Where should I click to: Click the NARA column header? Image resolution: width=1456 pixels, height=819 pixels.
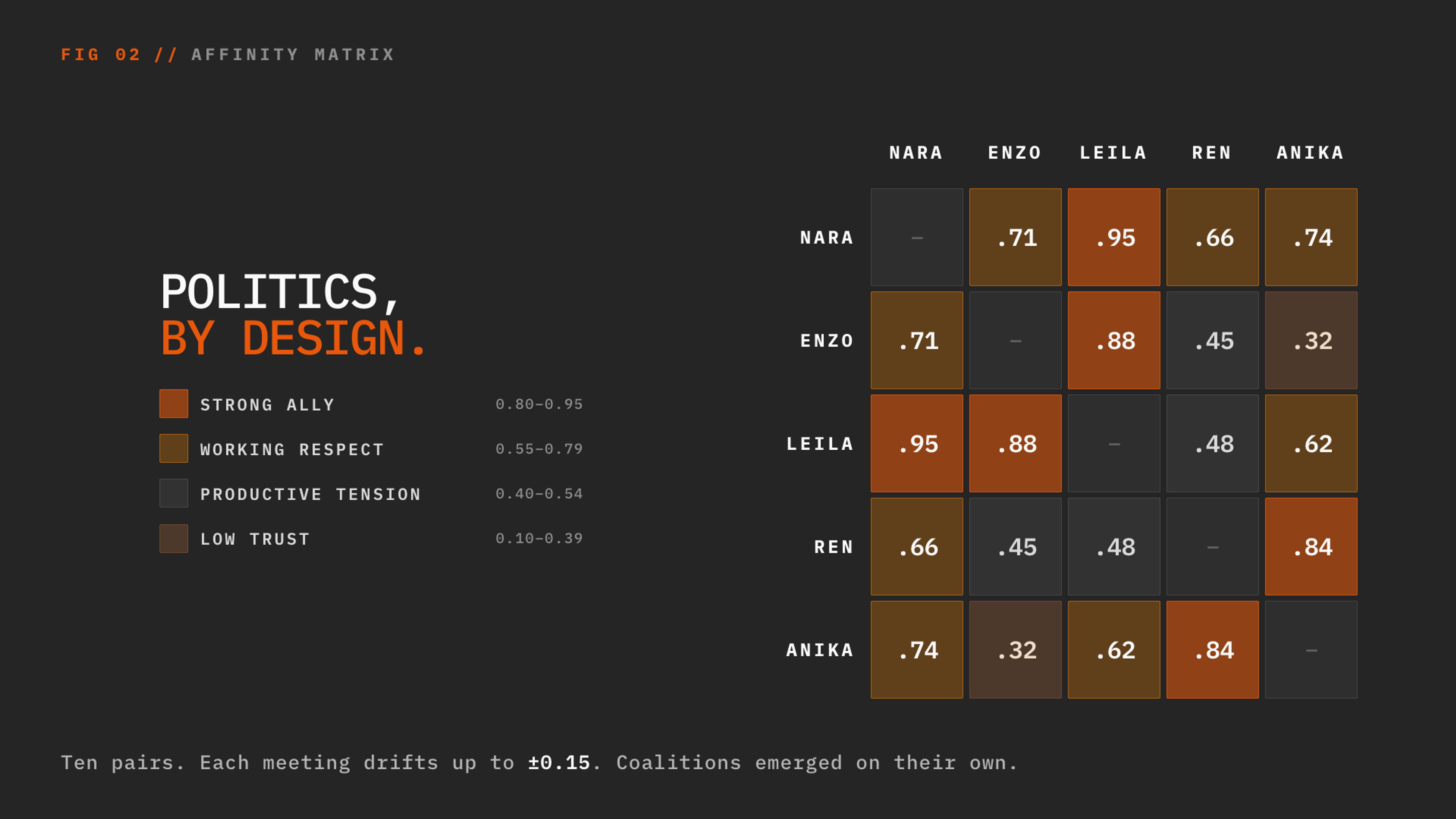tap(916, 152)
